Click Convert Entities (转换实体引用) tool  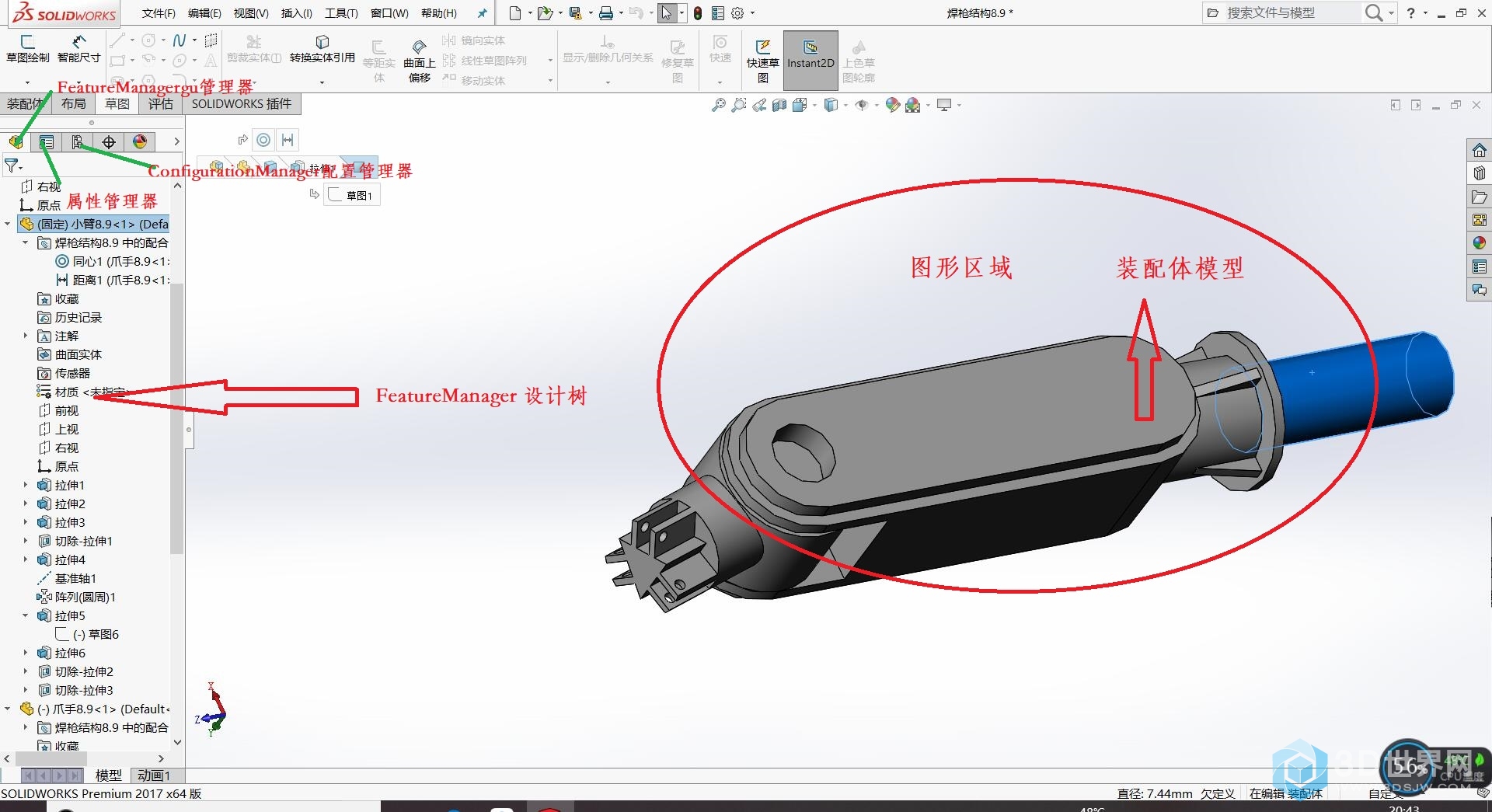322,48
